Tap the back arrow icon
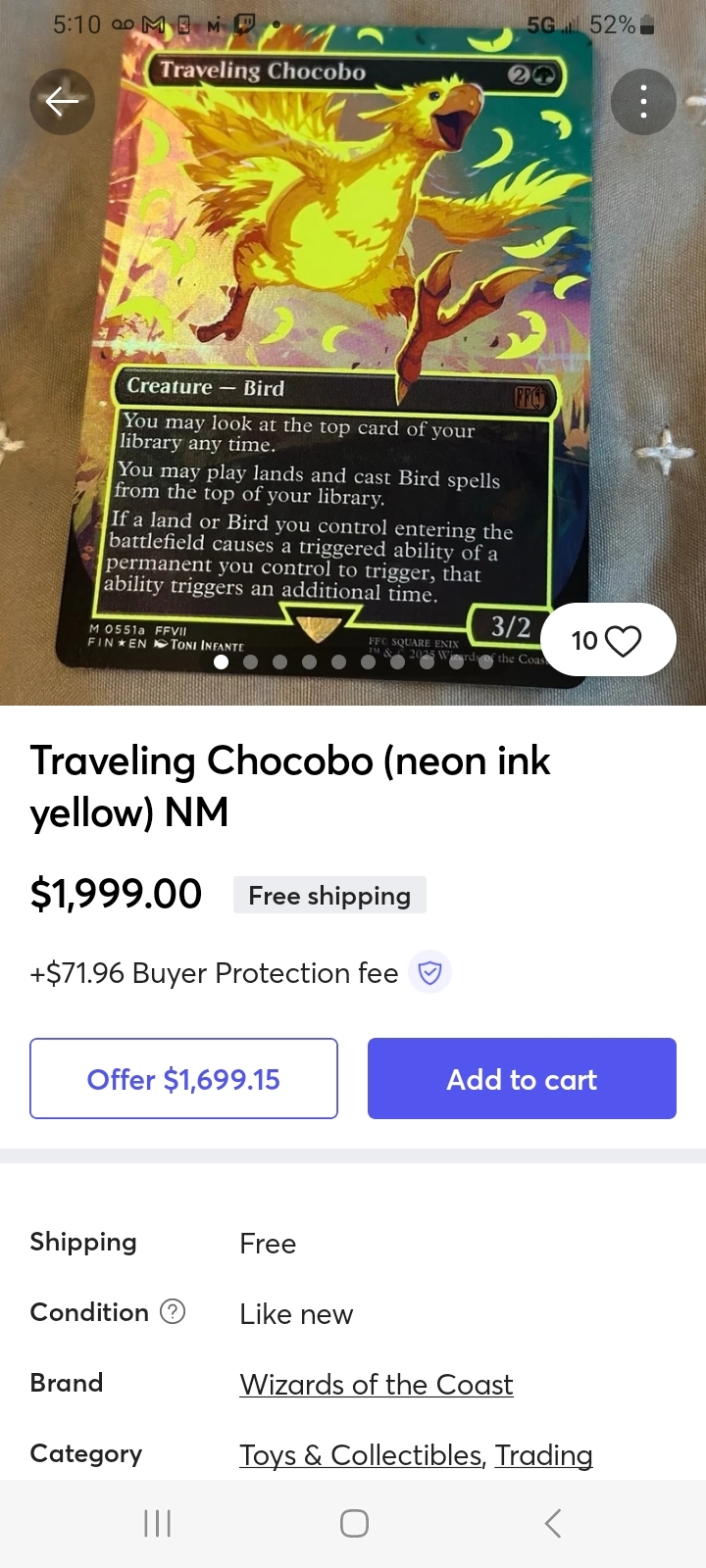The height and width of the screenshot is (1568, 706). 62,101
